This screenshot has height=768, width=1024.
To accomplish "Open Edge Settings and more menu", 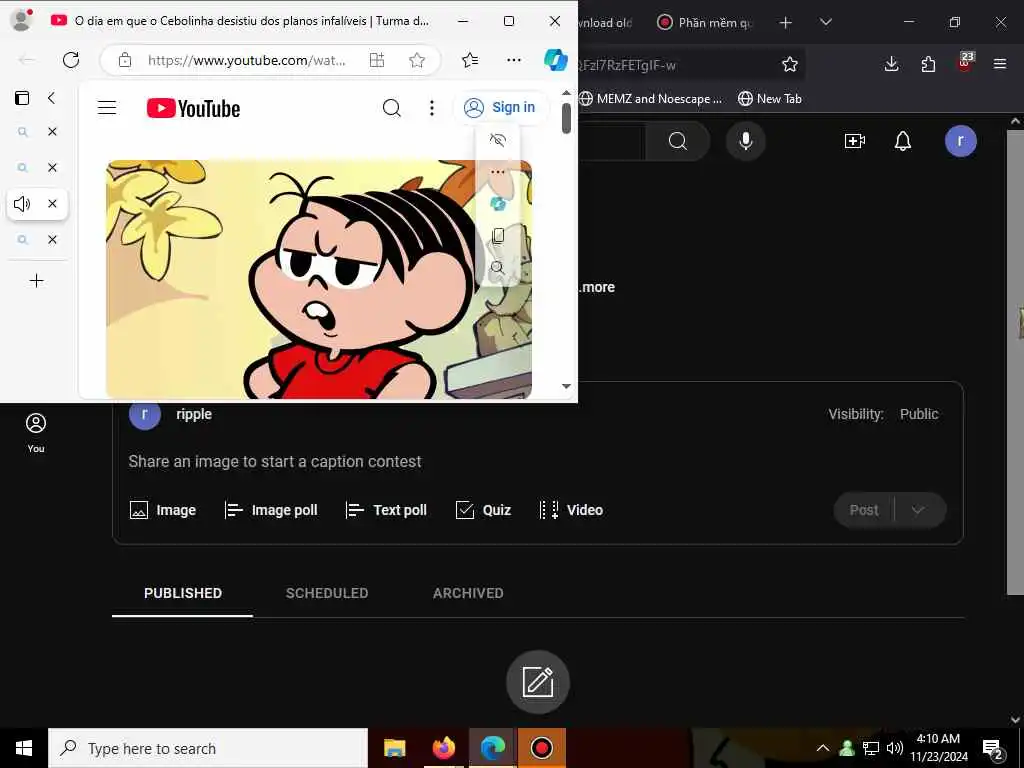I will (514, 60).
